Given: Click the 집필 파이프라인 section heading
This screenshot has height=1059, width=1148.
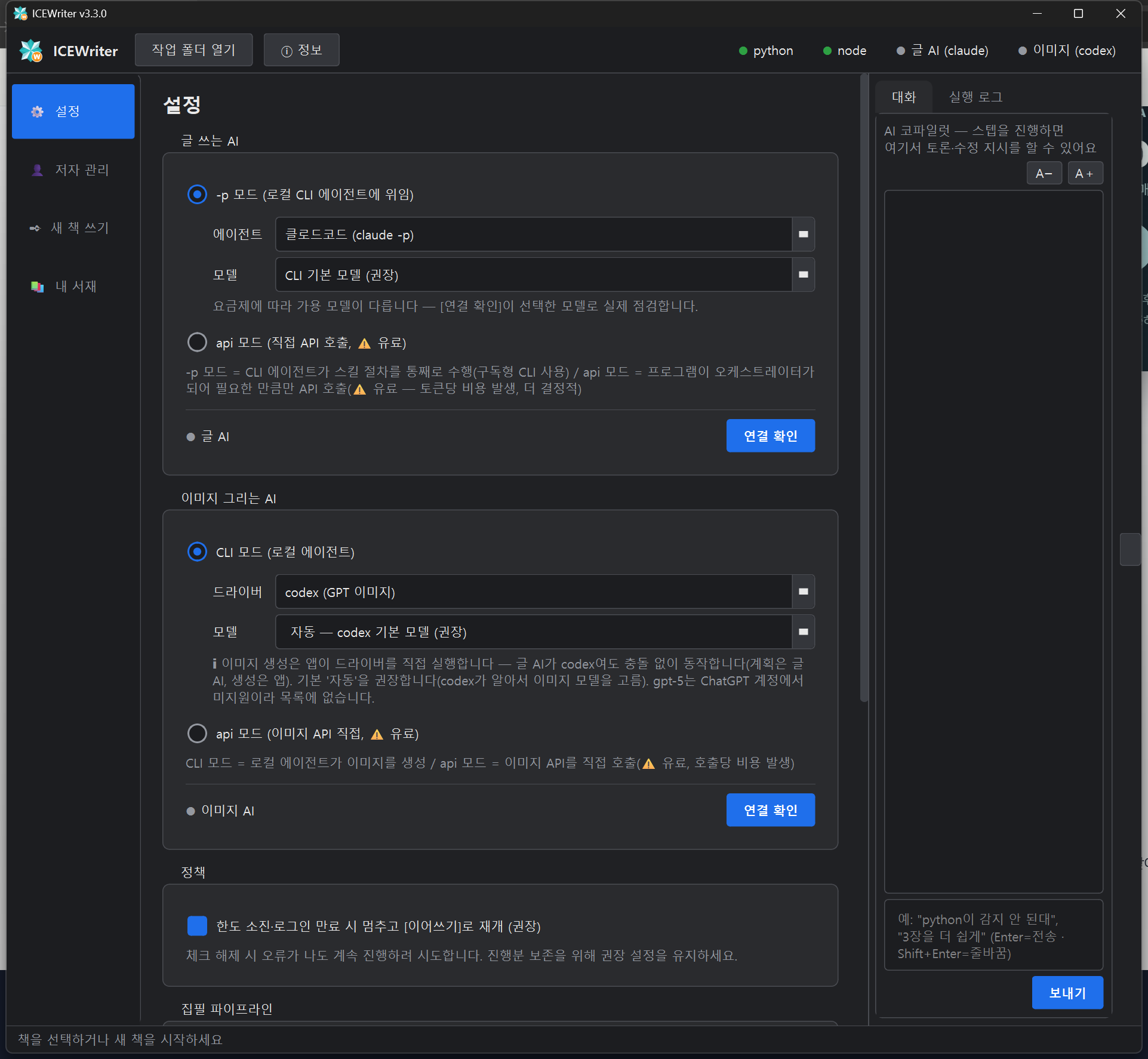Looking at the screenshot, I should click(x=227, y=1009).
